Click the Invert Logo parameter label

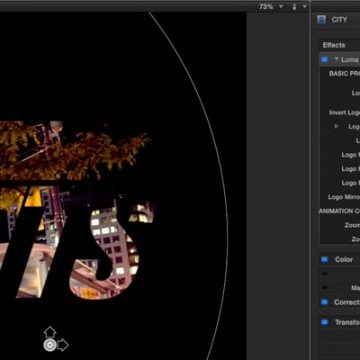click(344, 113)
